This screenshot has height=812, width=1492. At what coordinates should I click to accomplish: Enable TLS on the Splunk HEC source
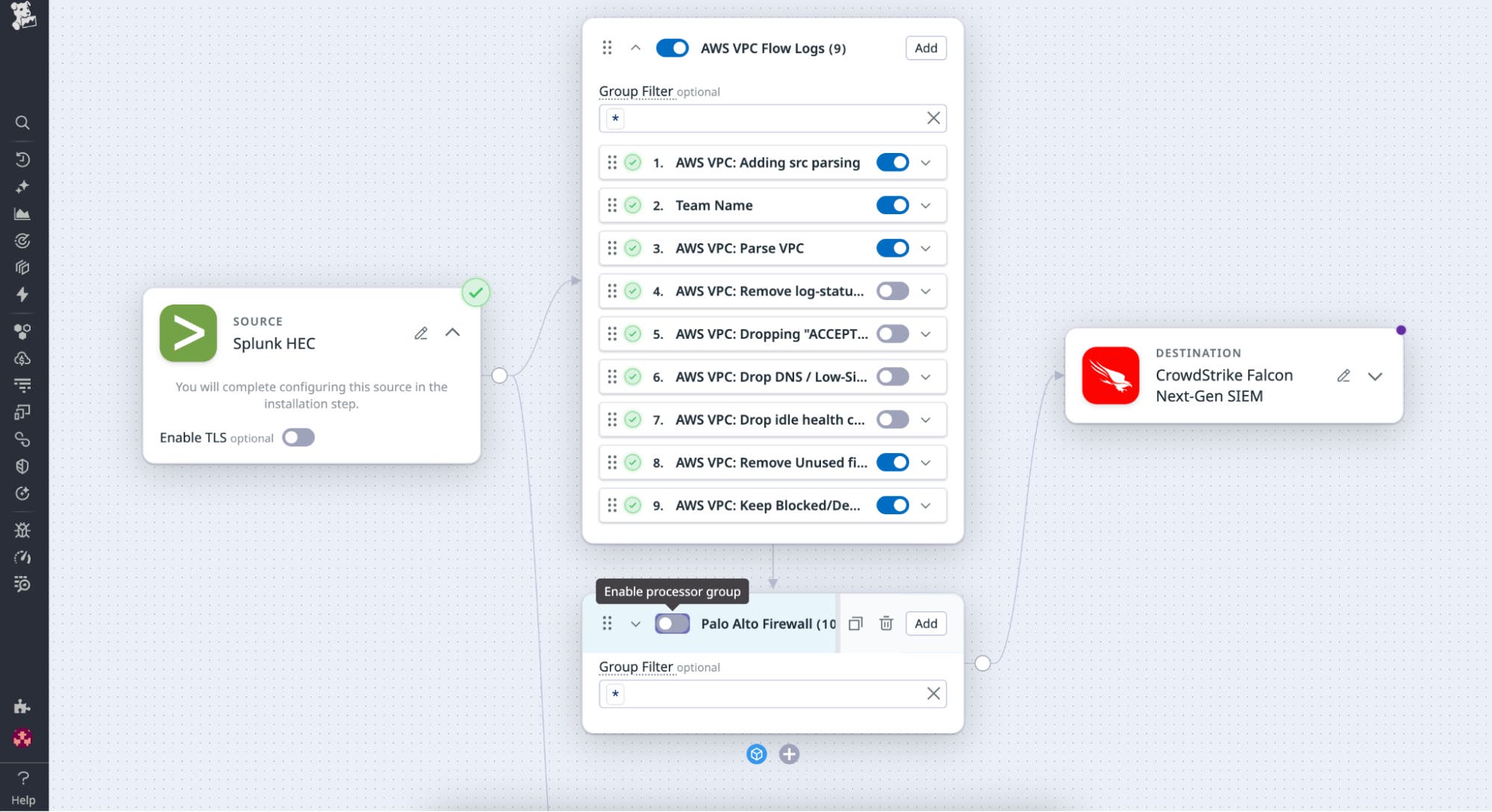(x=298, y=437)
